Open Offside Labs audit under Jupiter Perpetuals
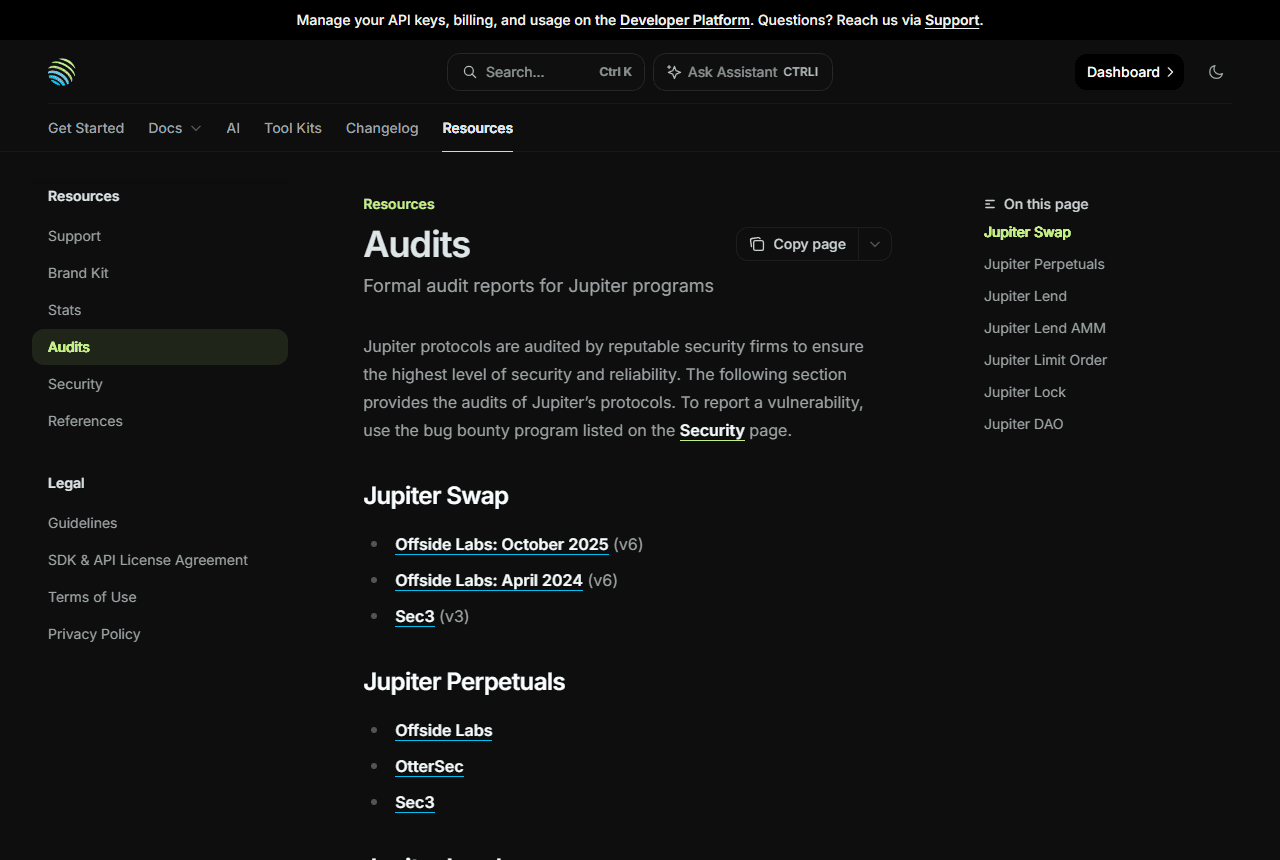 (x=444, y=730)
